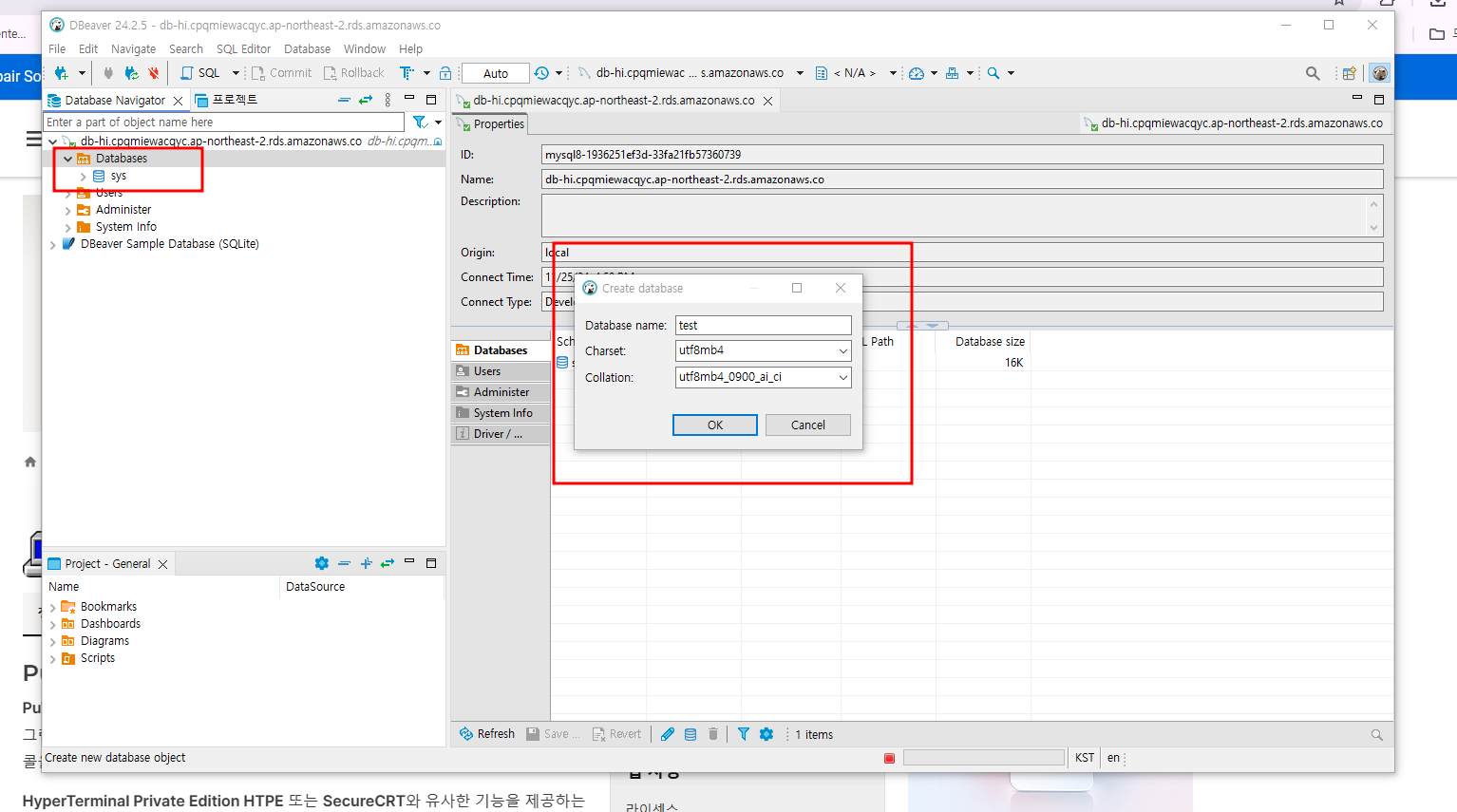Click Collapse All icon in Database Navigator
The height and width of the screenshot is (812, 1457).
click(344, 100)
